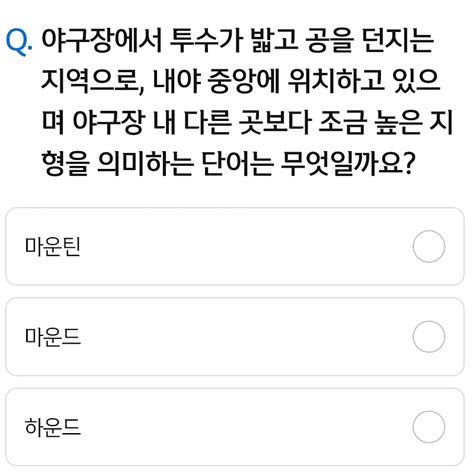This screenshot has height=474, width=474.
Task: Tap the 마운틴 answer label text
Action: click(53, 247)
